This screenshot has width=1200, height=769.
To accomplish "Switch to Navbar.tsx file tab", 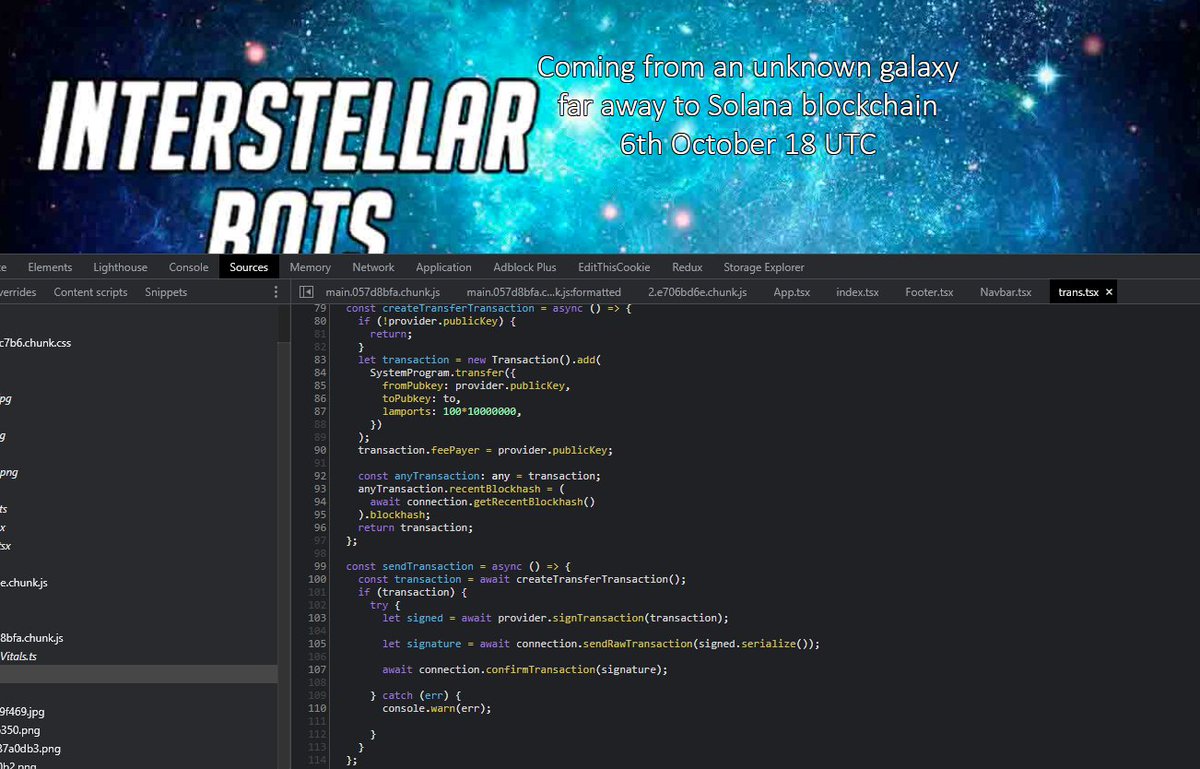I will coord(1005,292).
